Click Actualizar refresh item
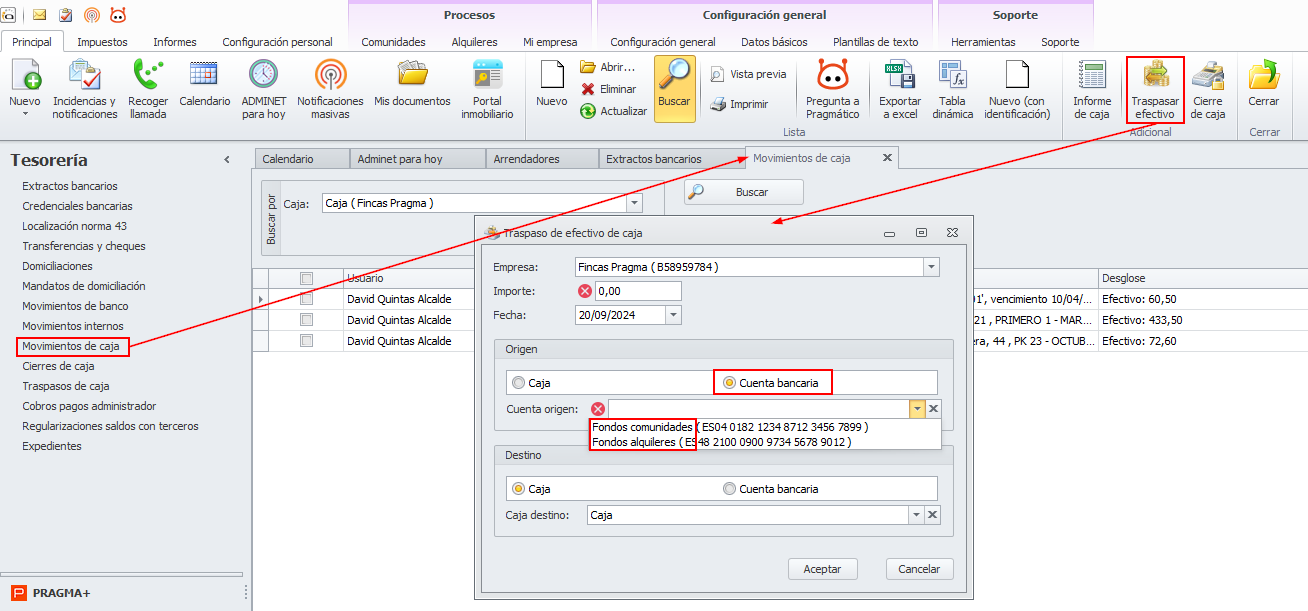Viewport: 1308px width, 611px height. [x=613, y=111]
